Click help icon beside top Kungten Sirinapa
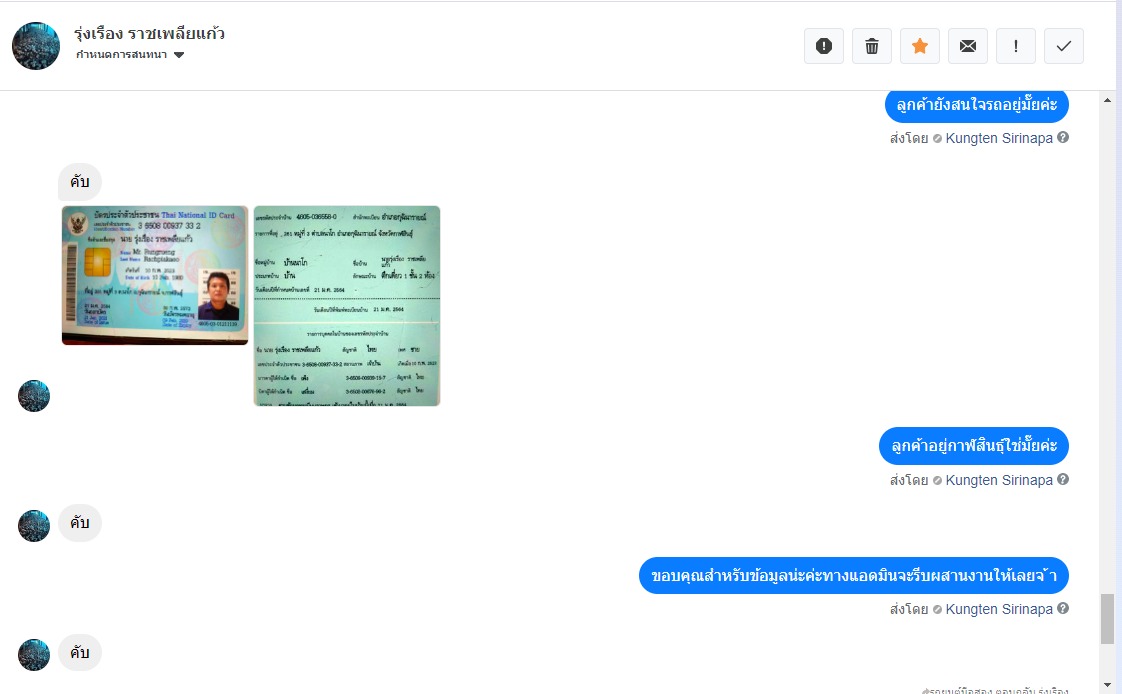1122x694 pixels. (1063, 137)
